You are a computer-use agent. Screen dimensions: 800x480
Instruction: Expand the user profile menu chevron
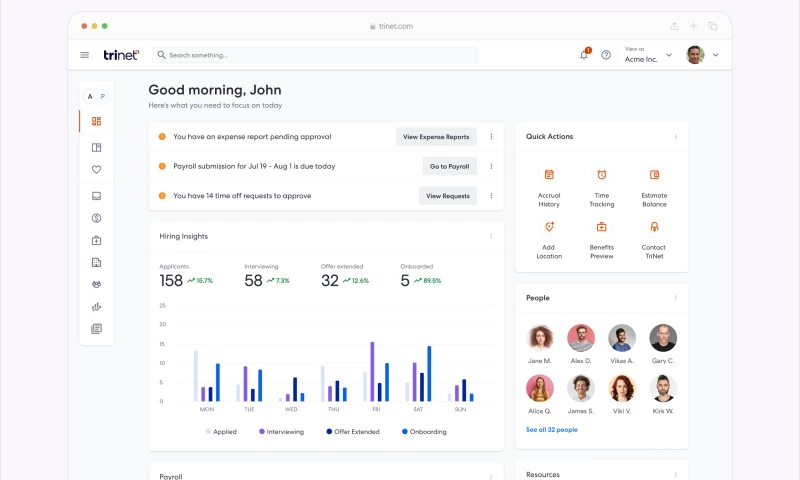(x=716, y=55)
